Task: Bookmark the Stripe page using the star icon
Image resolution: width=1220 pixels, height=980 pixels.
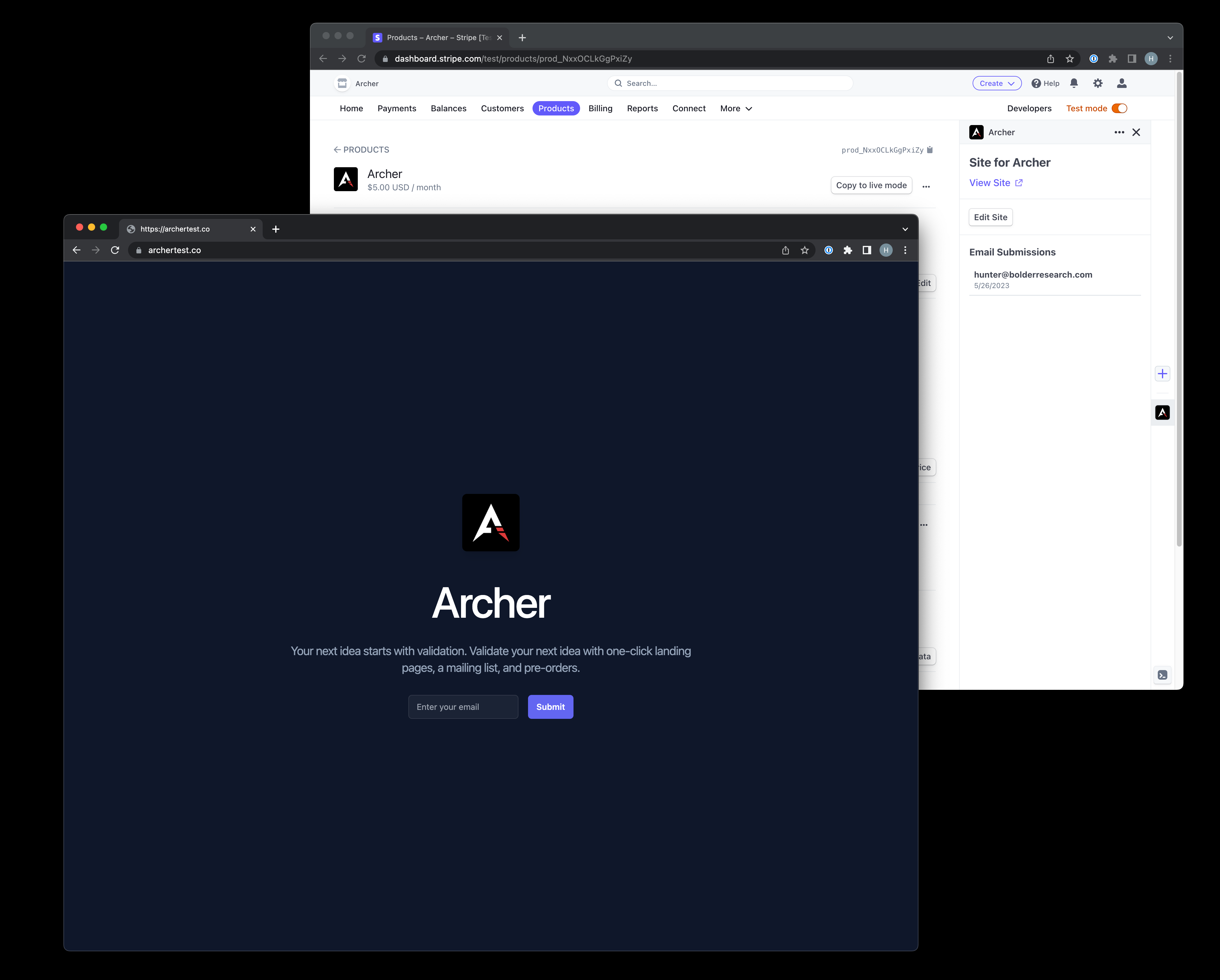Action: (x=1070, y=58)
